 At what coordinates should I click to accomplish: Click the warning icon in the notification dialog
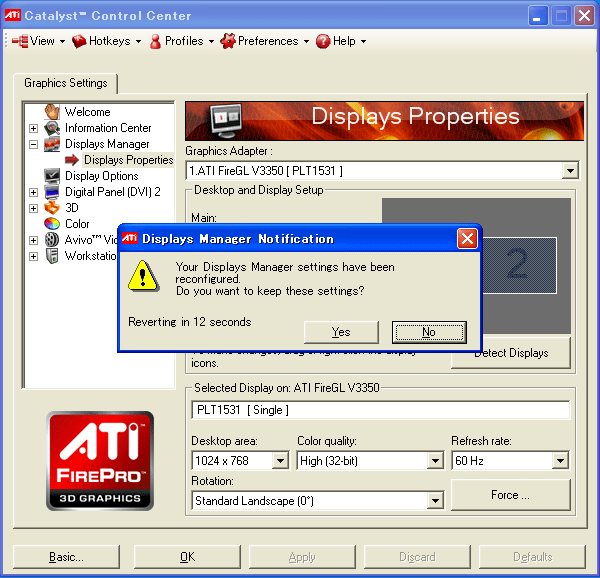pos(143,276)
